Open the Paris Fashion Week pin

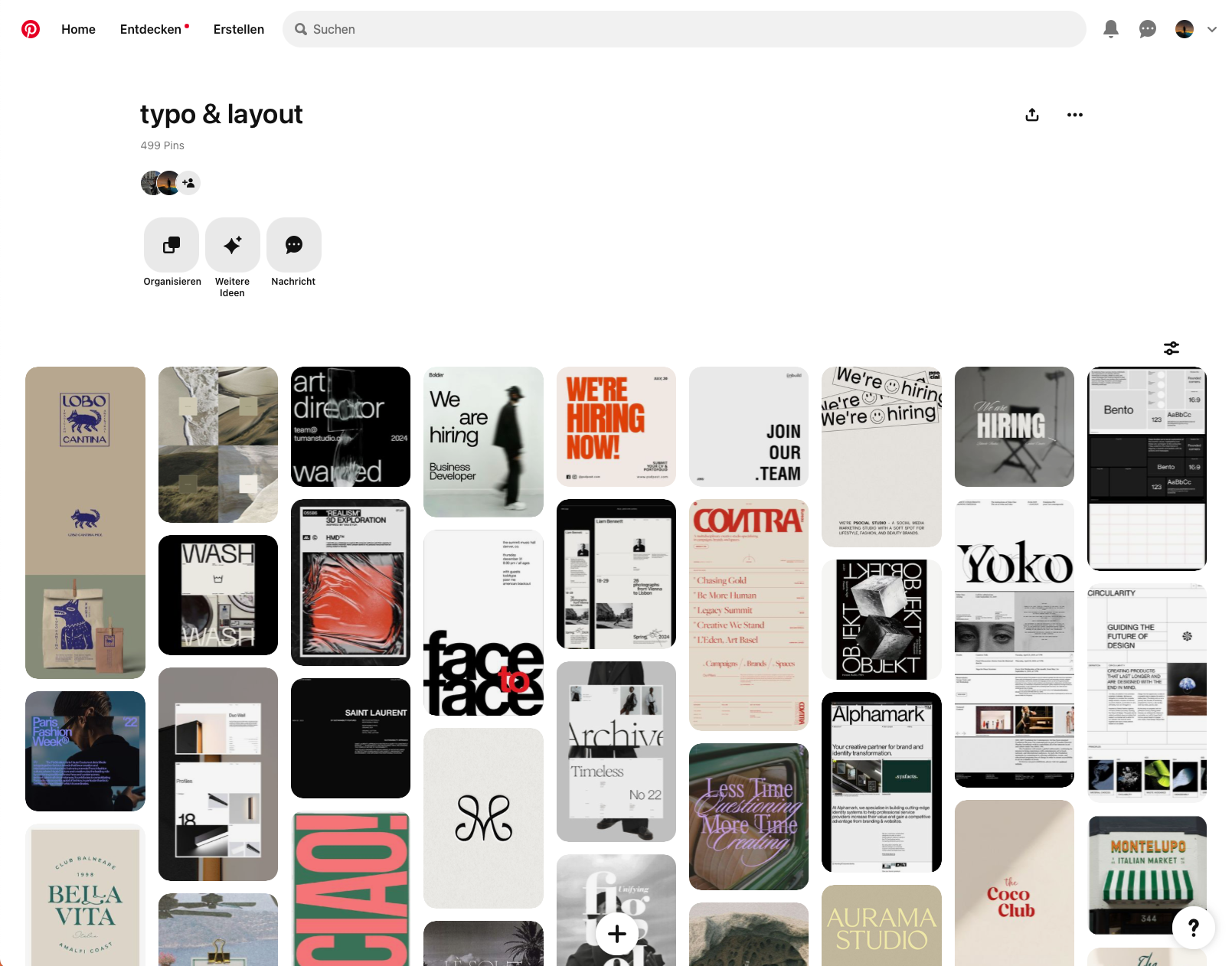coord(85,751)
